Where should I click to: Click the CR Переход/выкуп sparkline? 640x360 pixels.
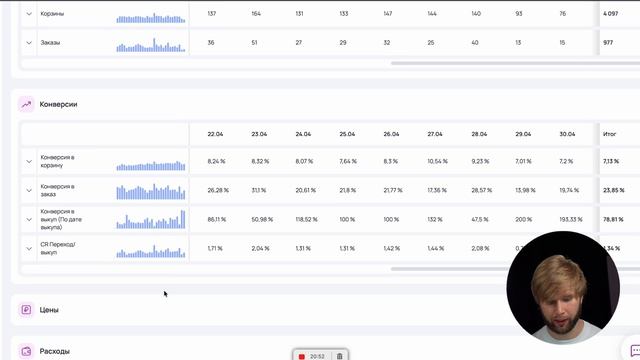(x=151, y=251)
